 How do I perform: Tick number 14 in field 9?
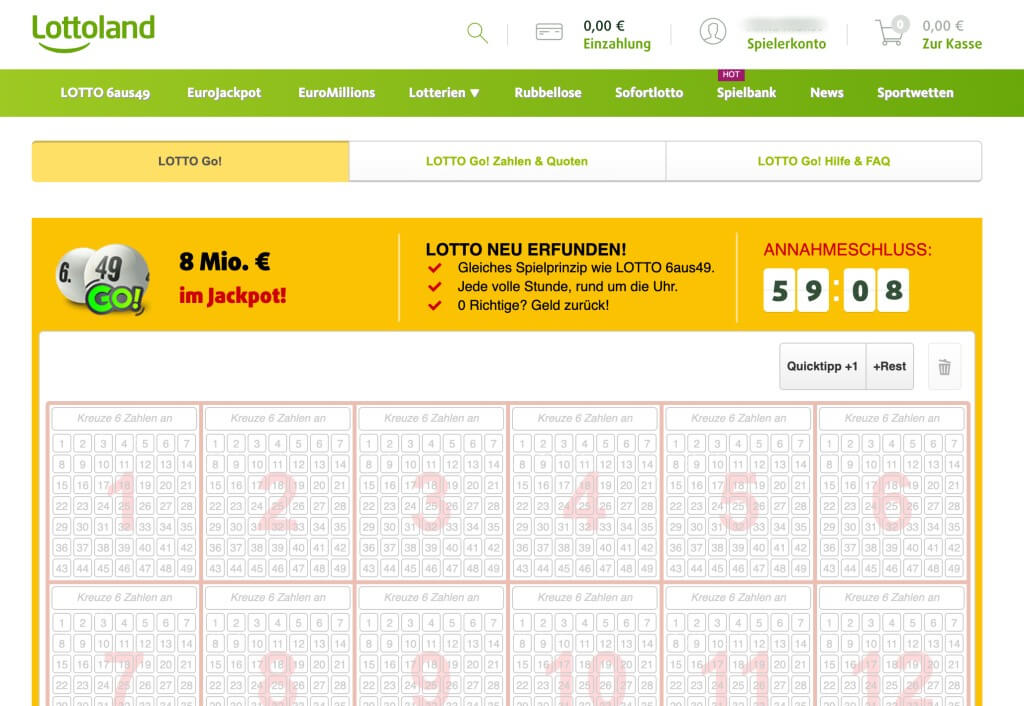coord(494,644)
